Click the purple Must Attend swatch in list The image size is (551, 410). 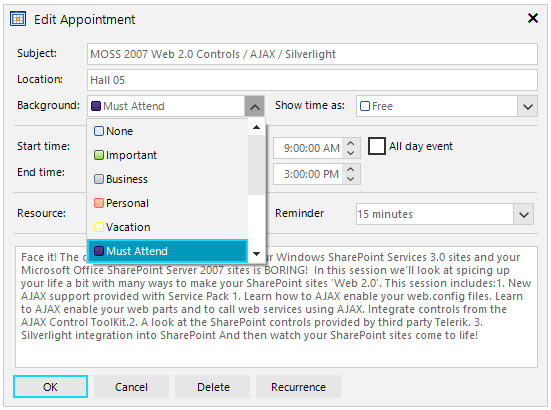[x=99, y=251]
